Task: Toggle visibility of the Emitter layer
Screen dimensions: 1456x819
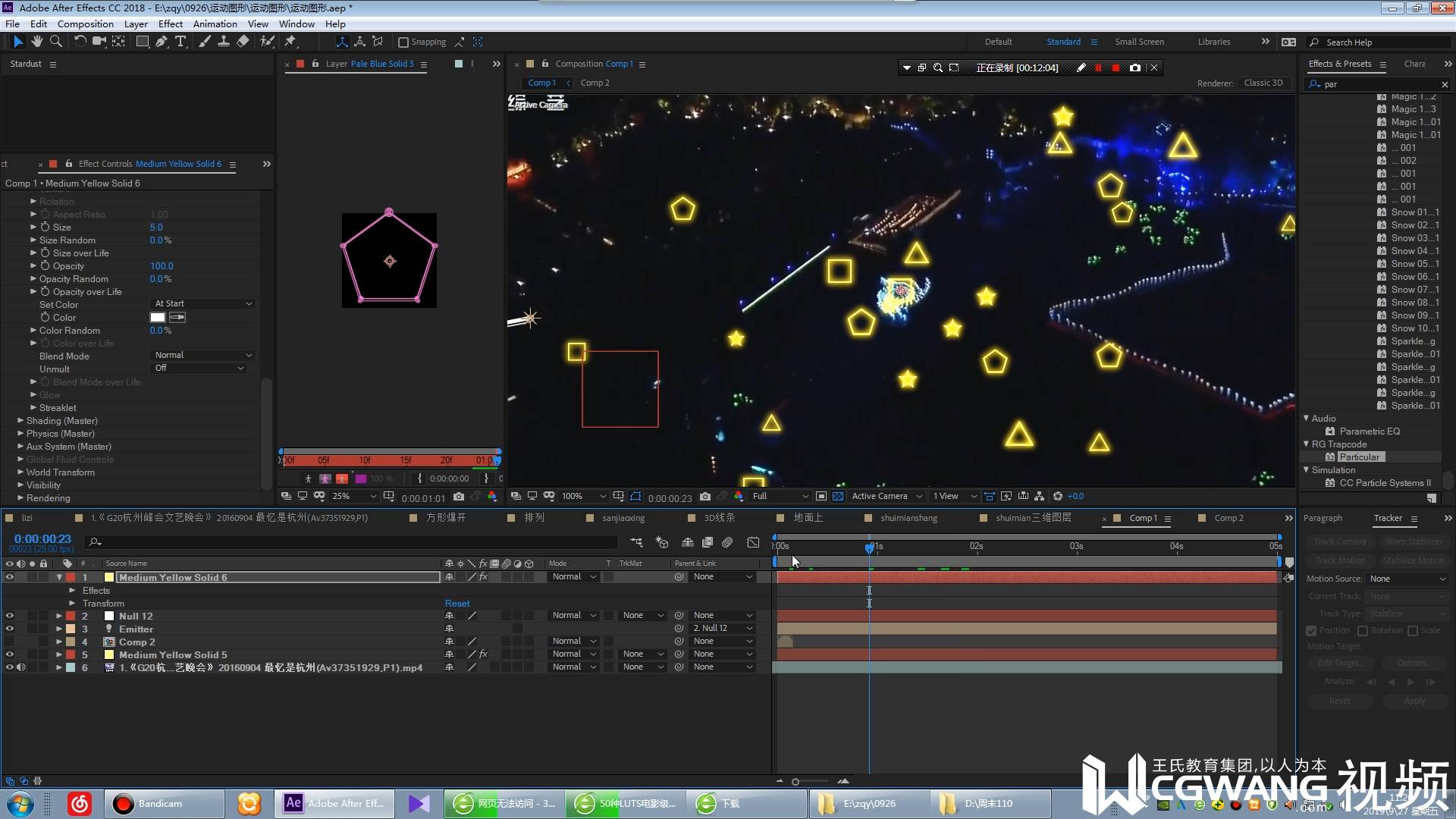Action: pos(10,629)
